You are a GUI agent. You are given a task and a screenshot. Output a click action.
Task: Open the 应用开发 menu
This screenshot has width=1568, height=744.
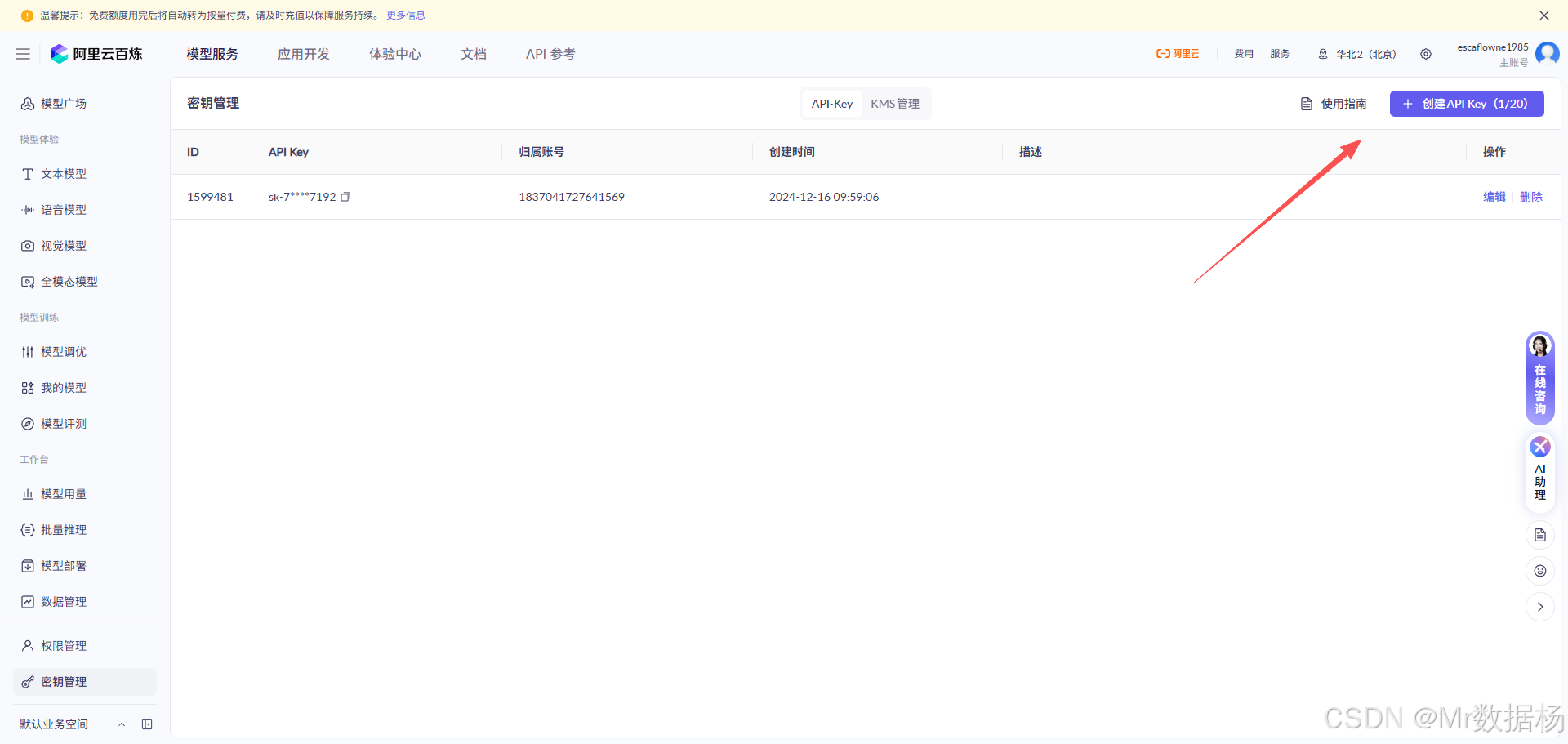click(303, 54)
